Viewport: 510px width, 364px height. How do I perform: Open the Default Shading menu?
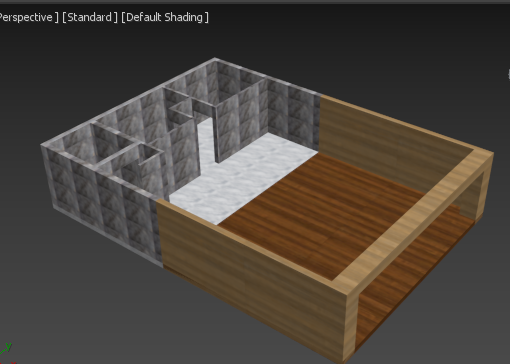click(x=165, y=17)
